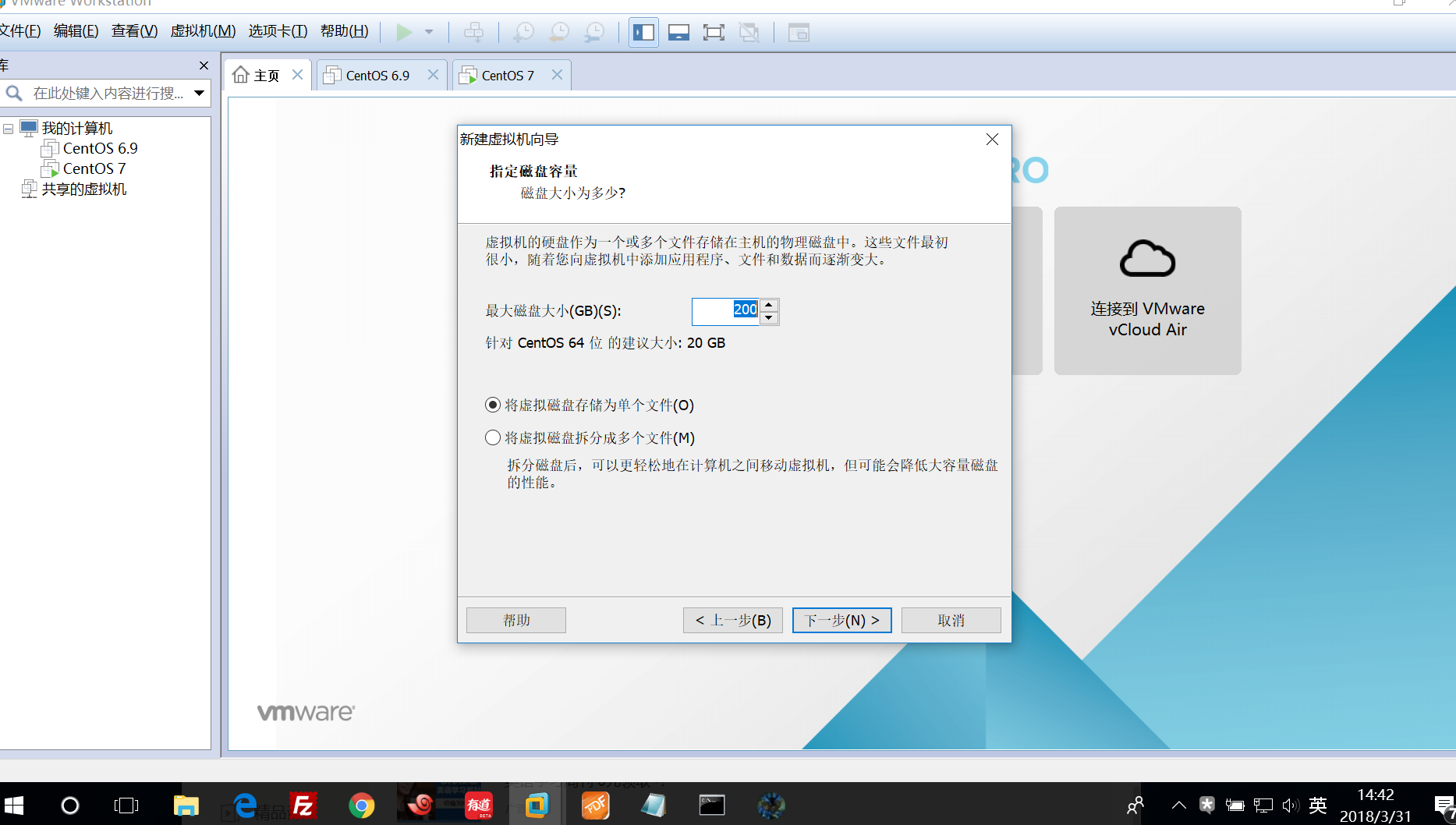Click the 取消 cancel button
This screenshot has width=1456, height=825.
[951, 620]
